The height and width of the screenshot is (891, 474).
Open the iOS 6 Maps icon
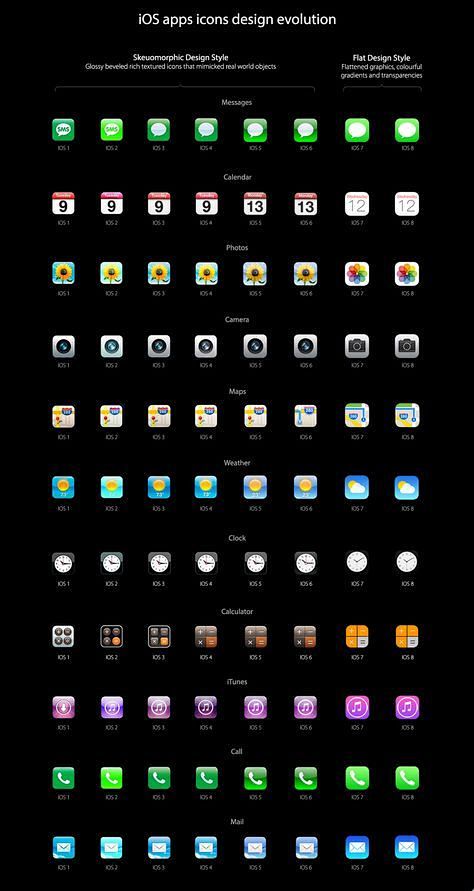pyautogui.click(x=306, y=417)
